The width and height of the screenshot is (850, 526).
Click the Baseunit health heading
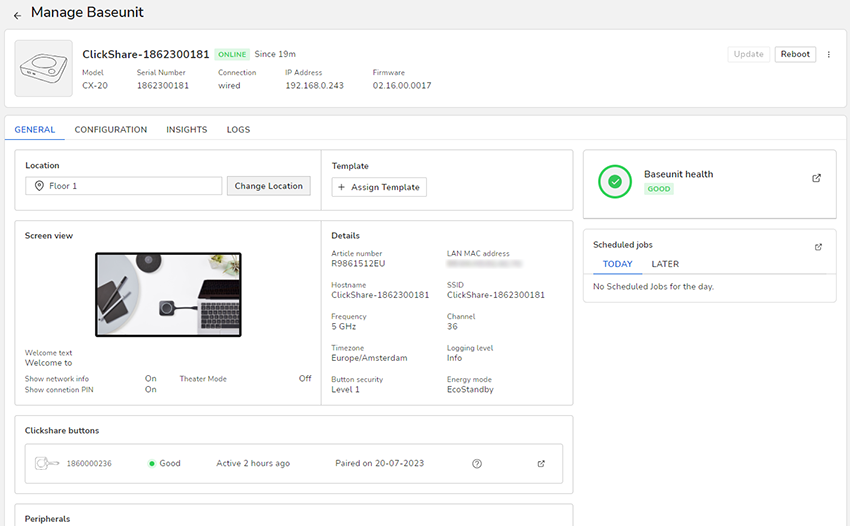679,174
